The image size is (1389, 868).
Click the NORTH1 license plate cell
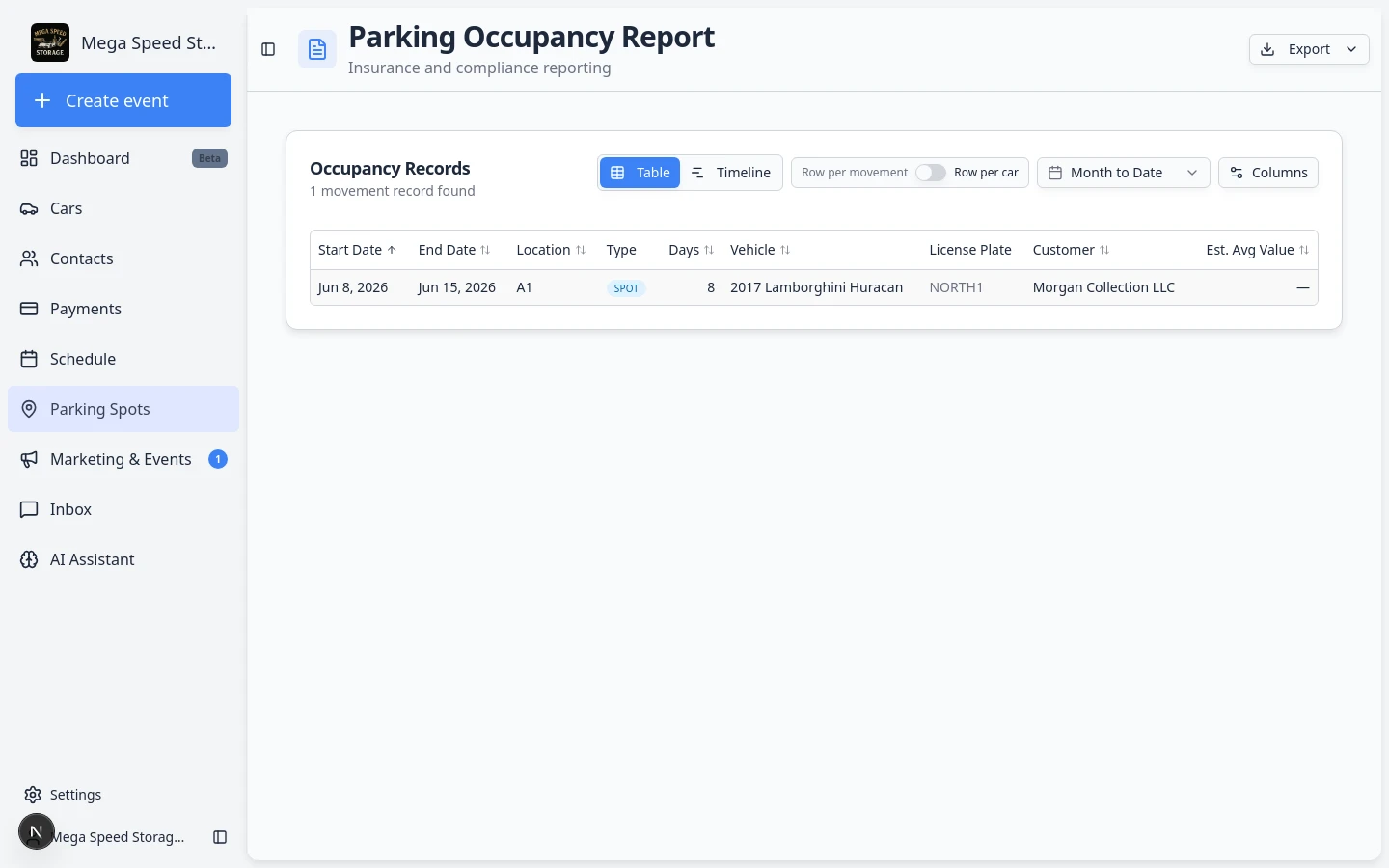(956, 287)
